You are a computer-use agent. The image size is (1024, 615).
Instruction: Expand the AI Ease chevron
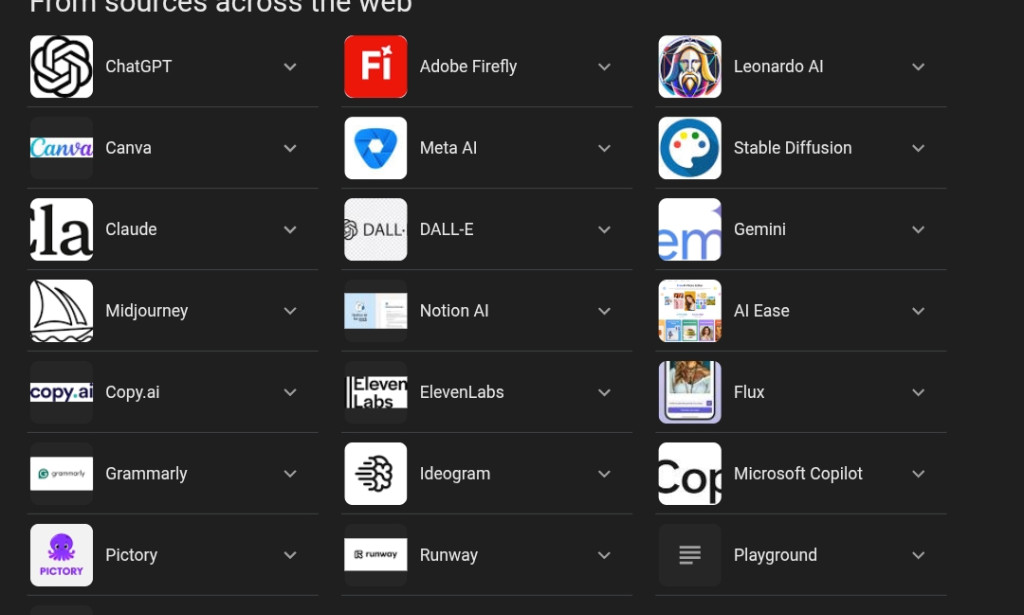pyautogui.click(x=918, y=311)
